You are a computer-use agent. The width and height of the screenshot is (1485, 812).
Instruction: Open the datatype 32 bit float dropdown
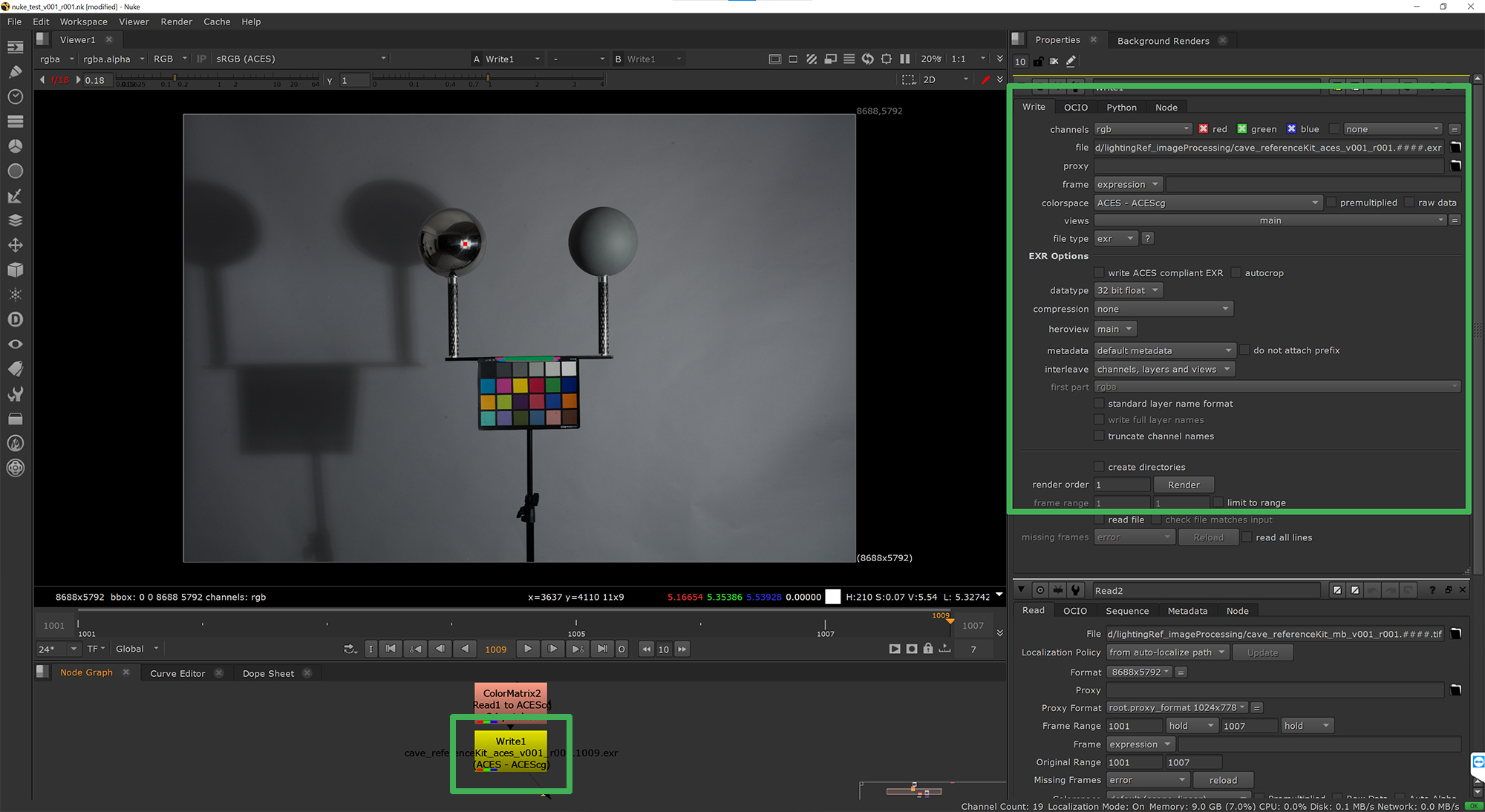pos(1128,290)
